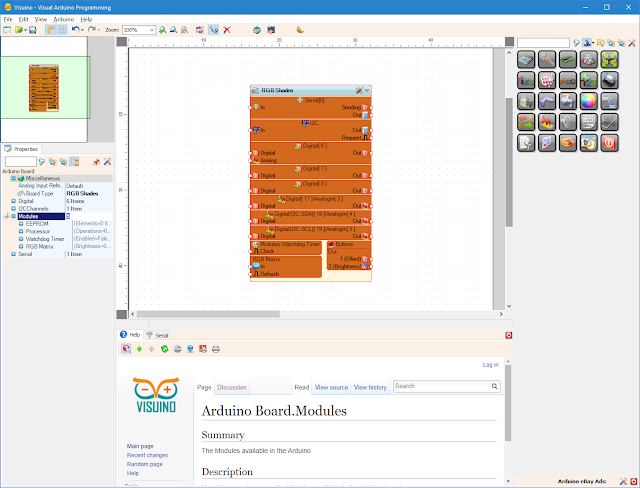Click the component palette search box
Screen dimensions: 640x488
[x=543, y=43]
